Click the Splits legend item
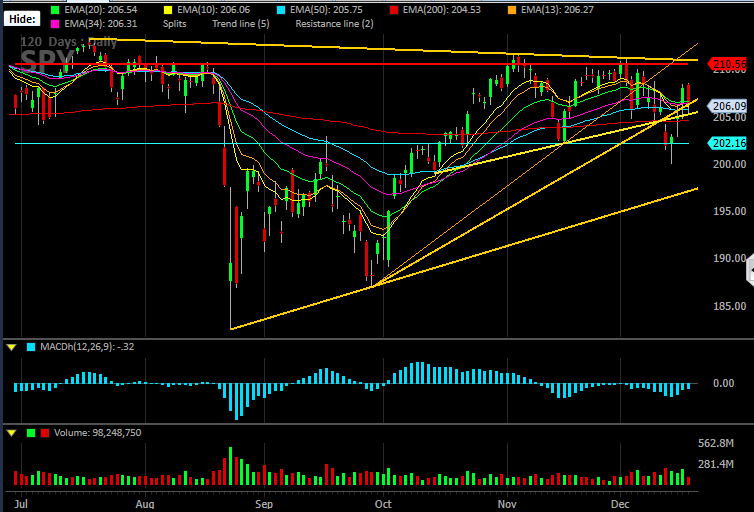This screenshot has width=754, height=512. click(x=175, y=24)
